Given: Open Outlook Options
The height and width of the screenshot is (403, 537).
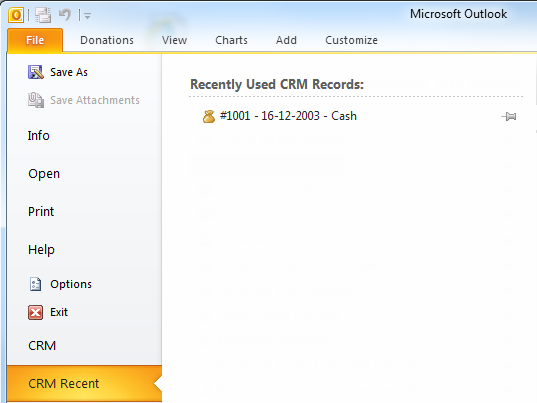Looking at the screenshot, I should coord(71,284).
